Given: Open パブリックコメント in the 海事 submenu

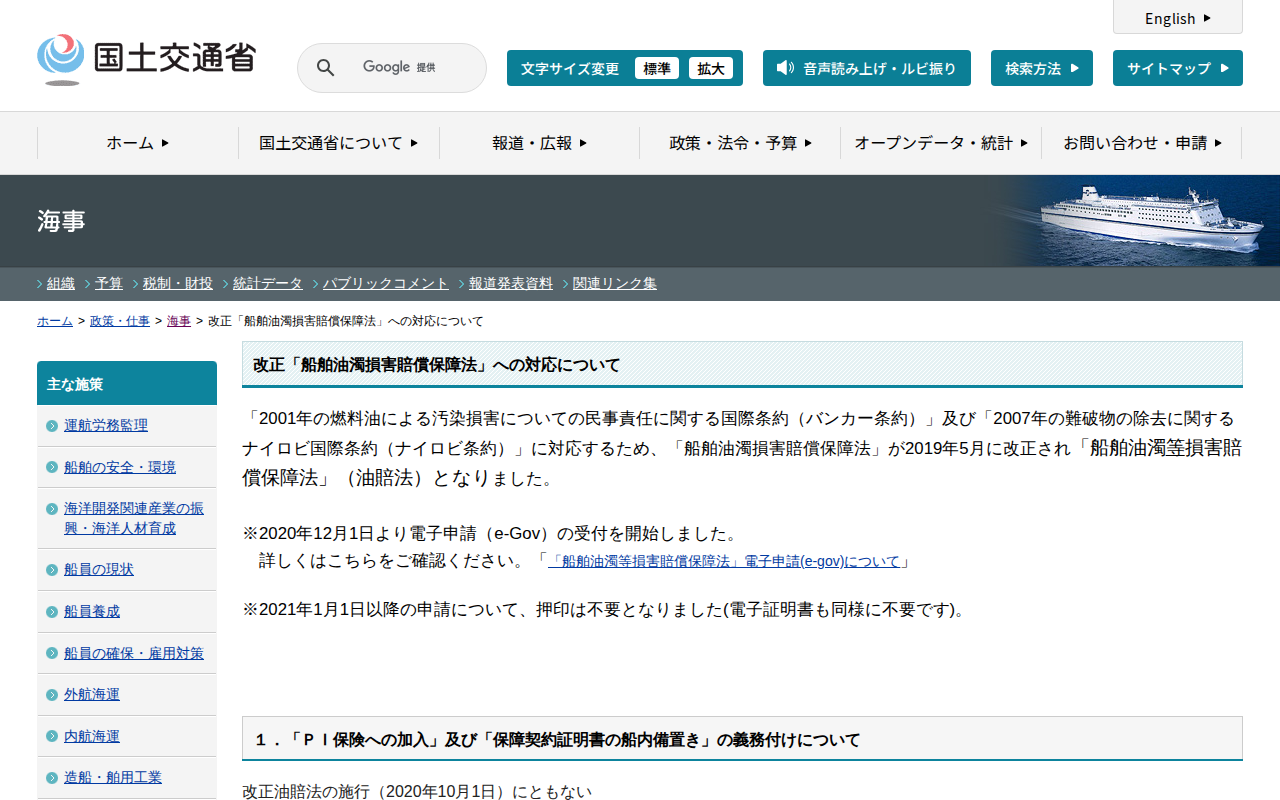Looking at the screenshot, I should coord(386,283).
